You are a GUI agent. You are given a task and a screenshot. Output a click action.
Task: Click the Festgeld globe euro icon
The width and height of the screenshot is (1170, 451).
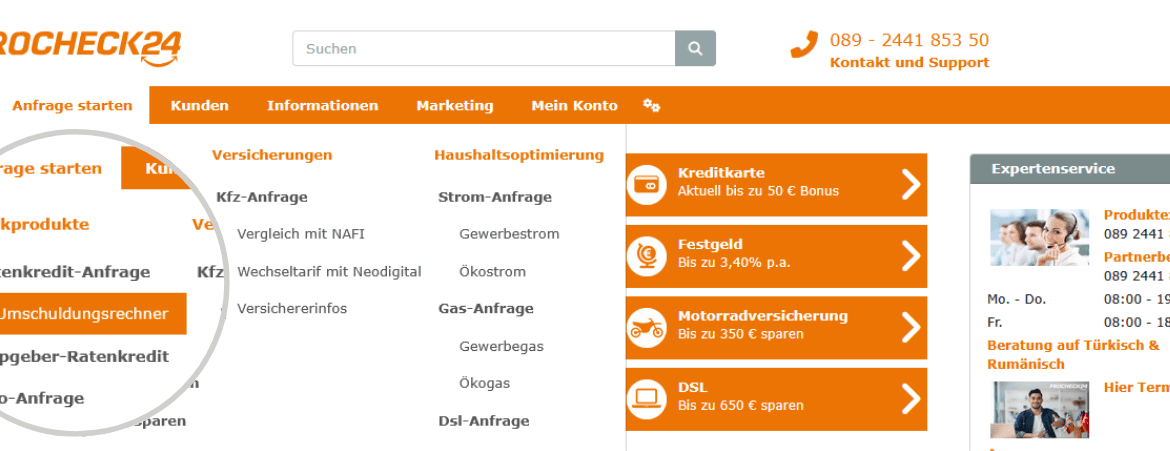646,256
